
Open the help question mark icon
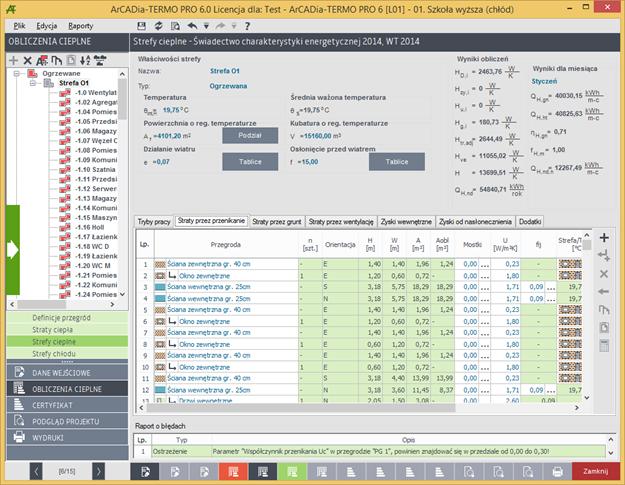pos(248,26)
